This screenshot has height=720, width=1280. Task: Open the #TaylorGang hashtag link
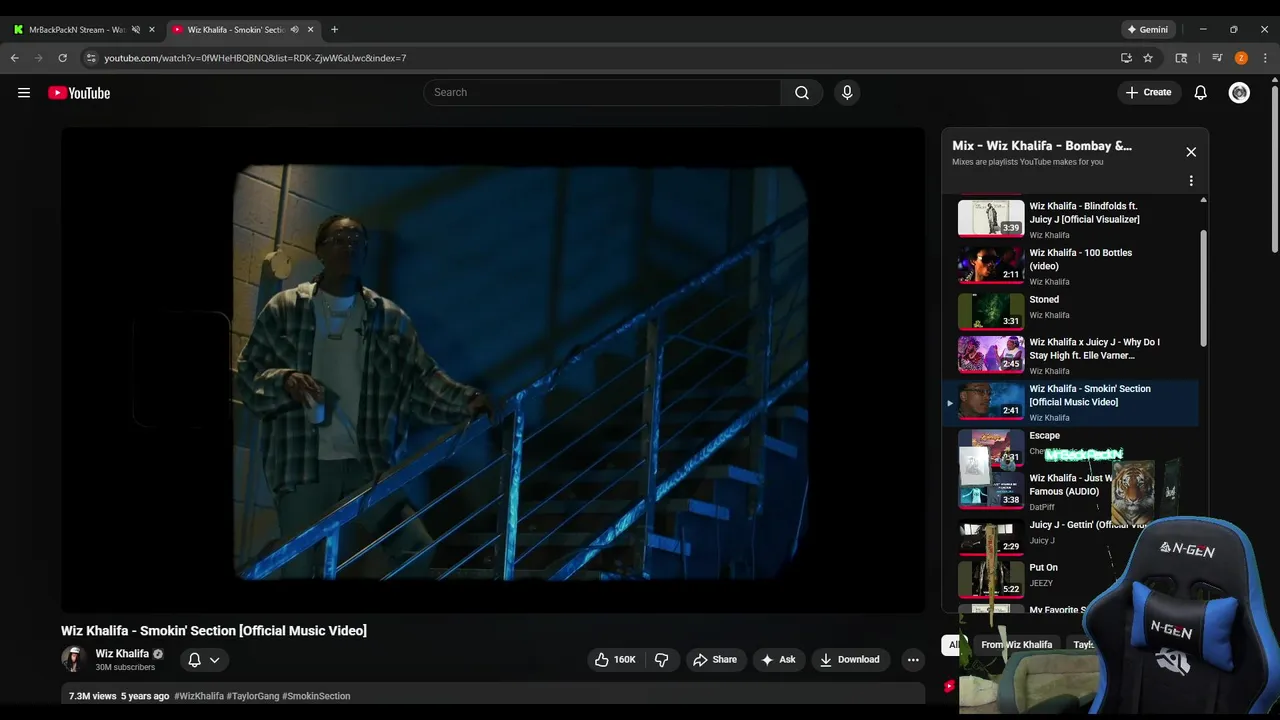253,696
